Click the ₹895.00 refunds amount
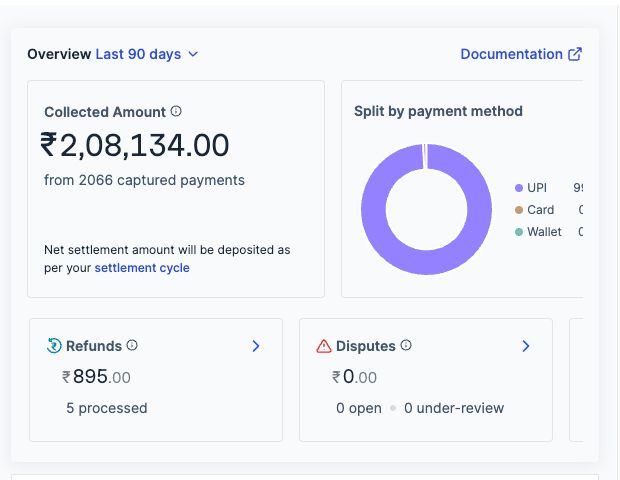The height and width of the screenshot is (480, 620). tap(96, 377)
